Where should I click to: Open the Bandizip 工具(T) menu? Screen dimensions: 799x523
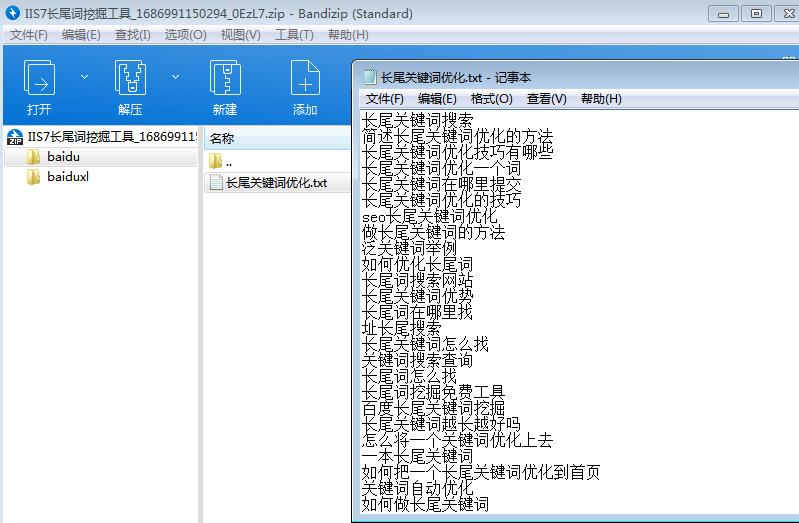294,35
